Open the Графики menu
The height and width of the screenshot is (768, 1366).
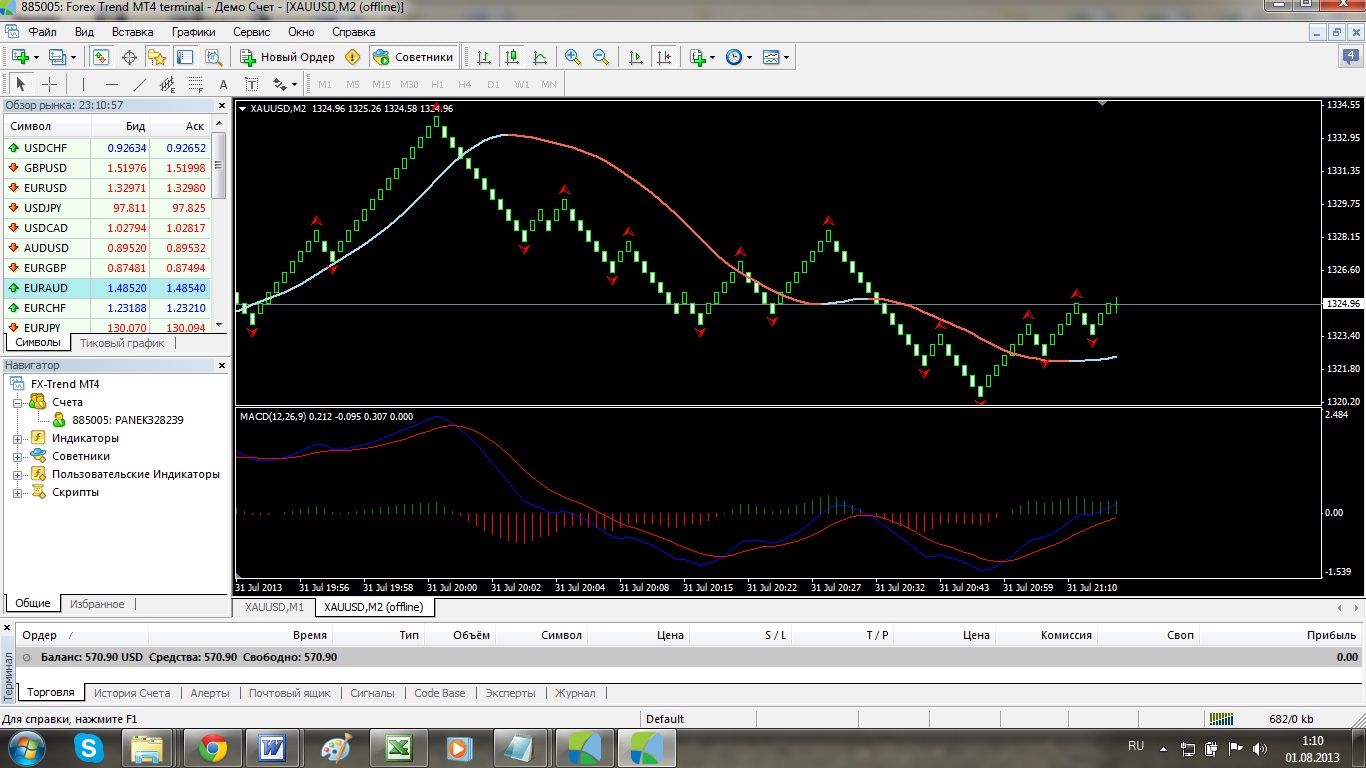[193, 31]
